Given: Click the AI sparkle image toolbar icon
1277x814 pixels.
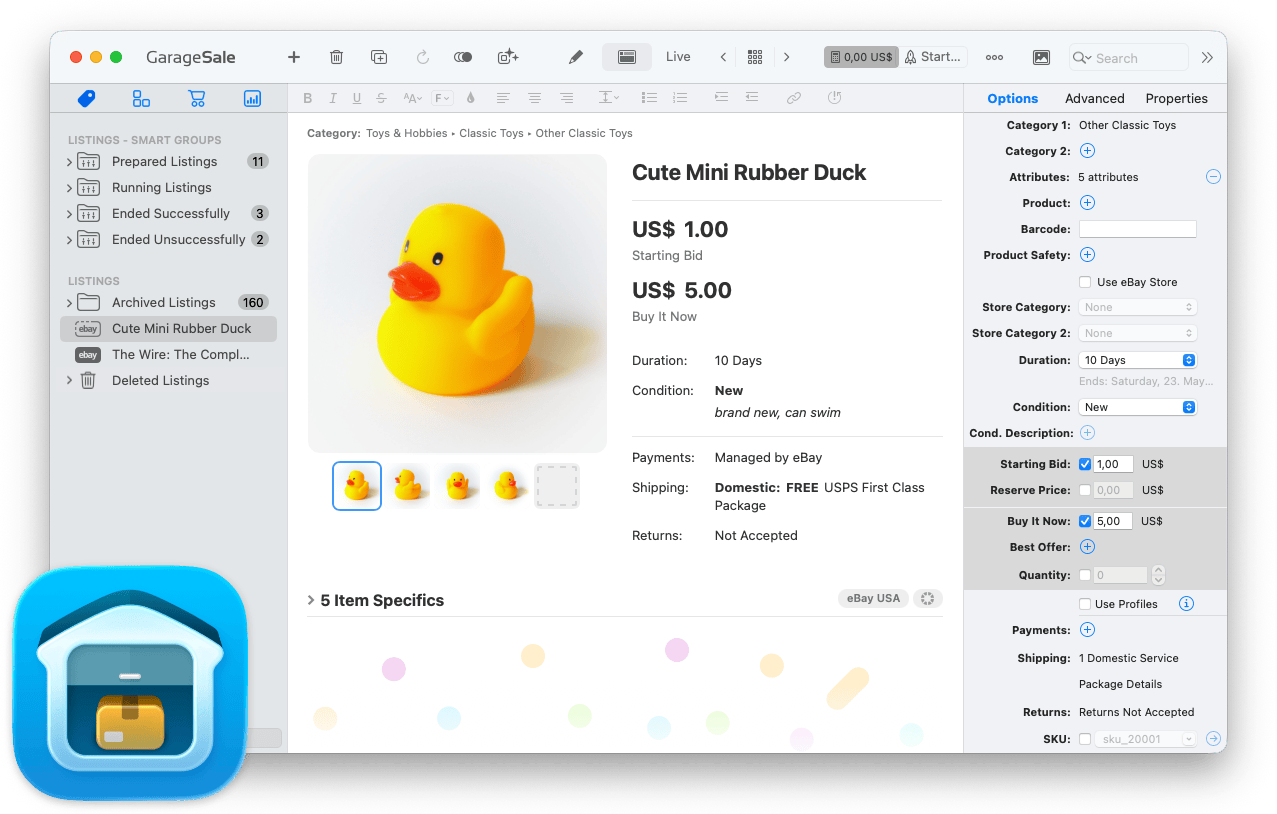Looking at the screenshot, I should coord(508,57).
